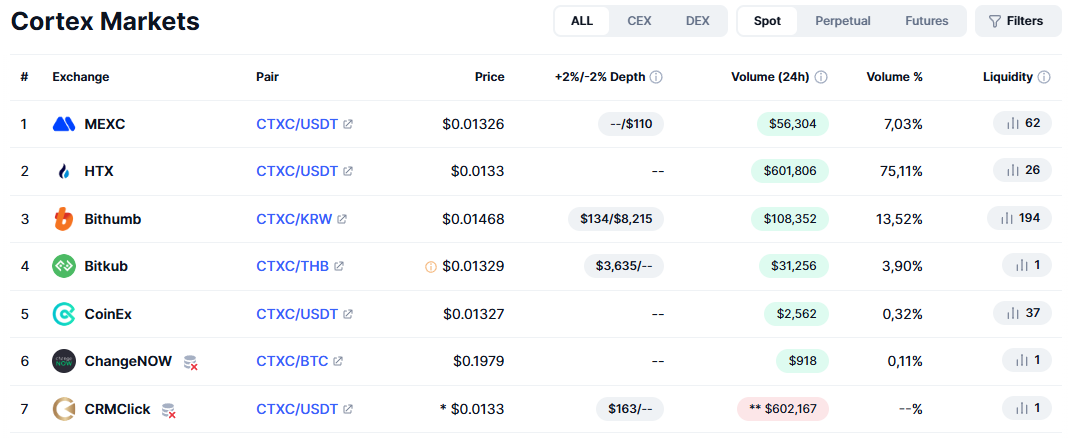Click the CoinEx exchange logo
The width and height of the screenshot is (1068, 444).
64,314
